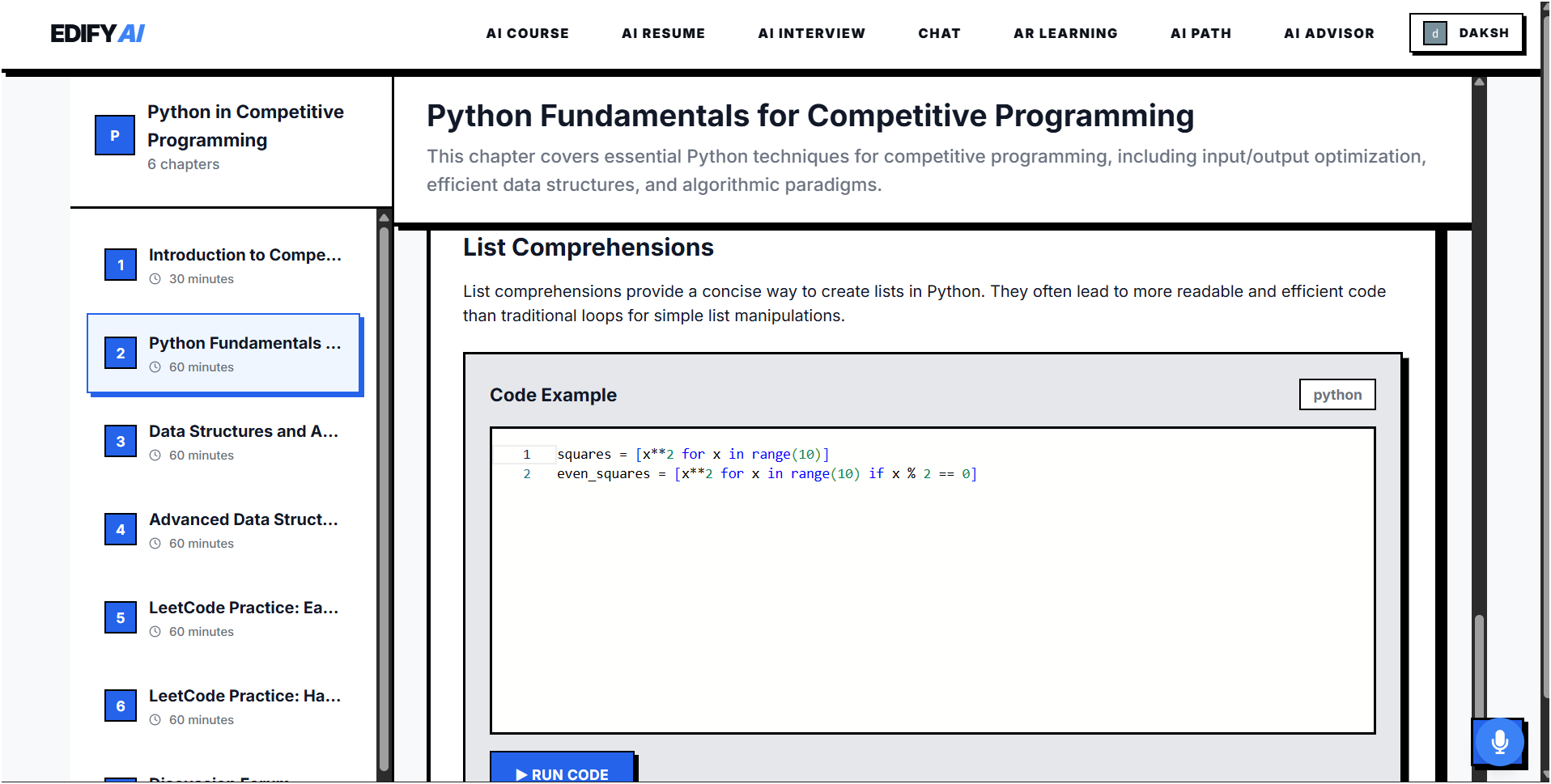Click the chapter list scrollbar
Image resolution: width=1551 pixels, height=784 pixels.
click(x=384, y=498)
